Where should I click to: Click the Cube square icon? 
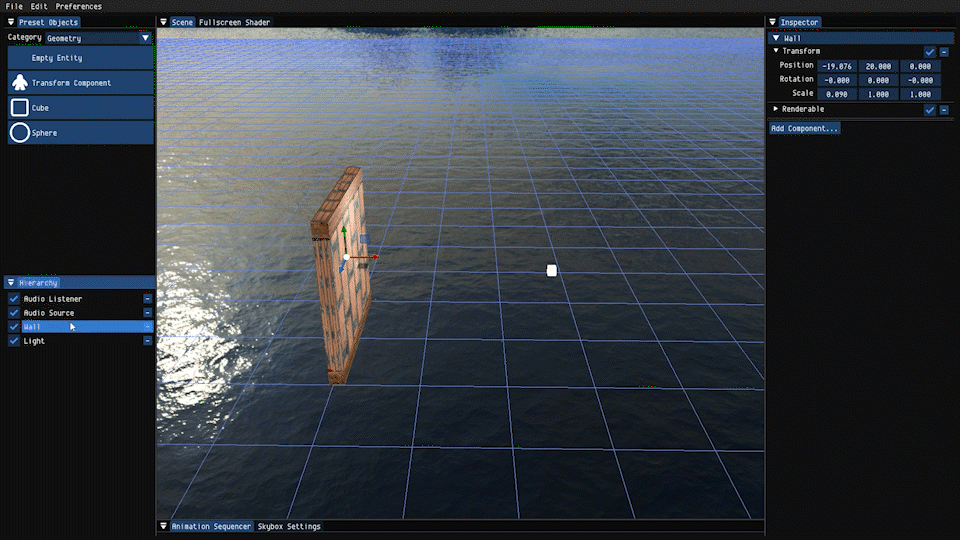tap(20, 108)
